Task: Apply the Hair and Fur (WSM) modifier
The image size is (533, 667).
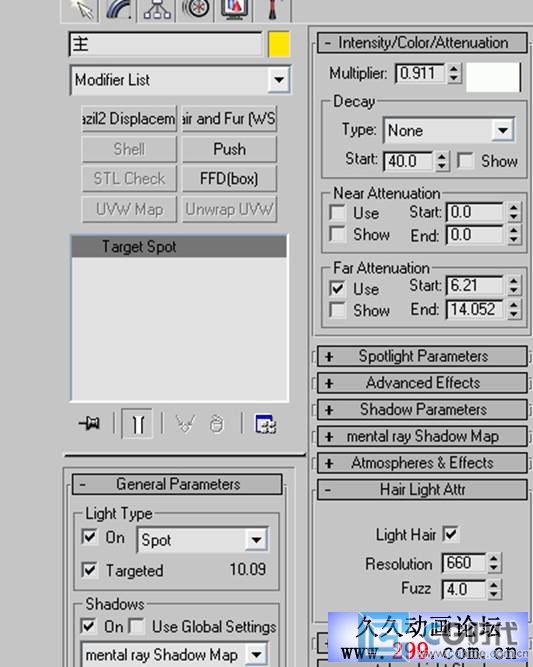Action: (x=229, y=119)
